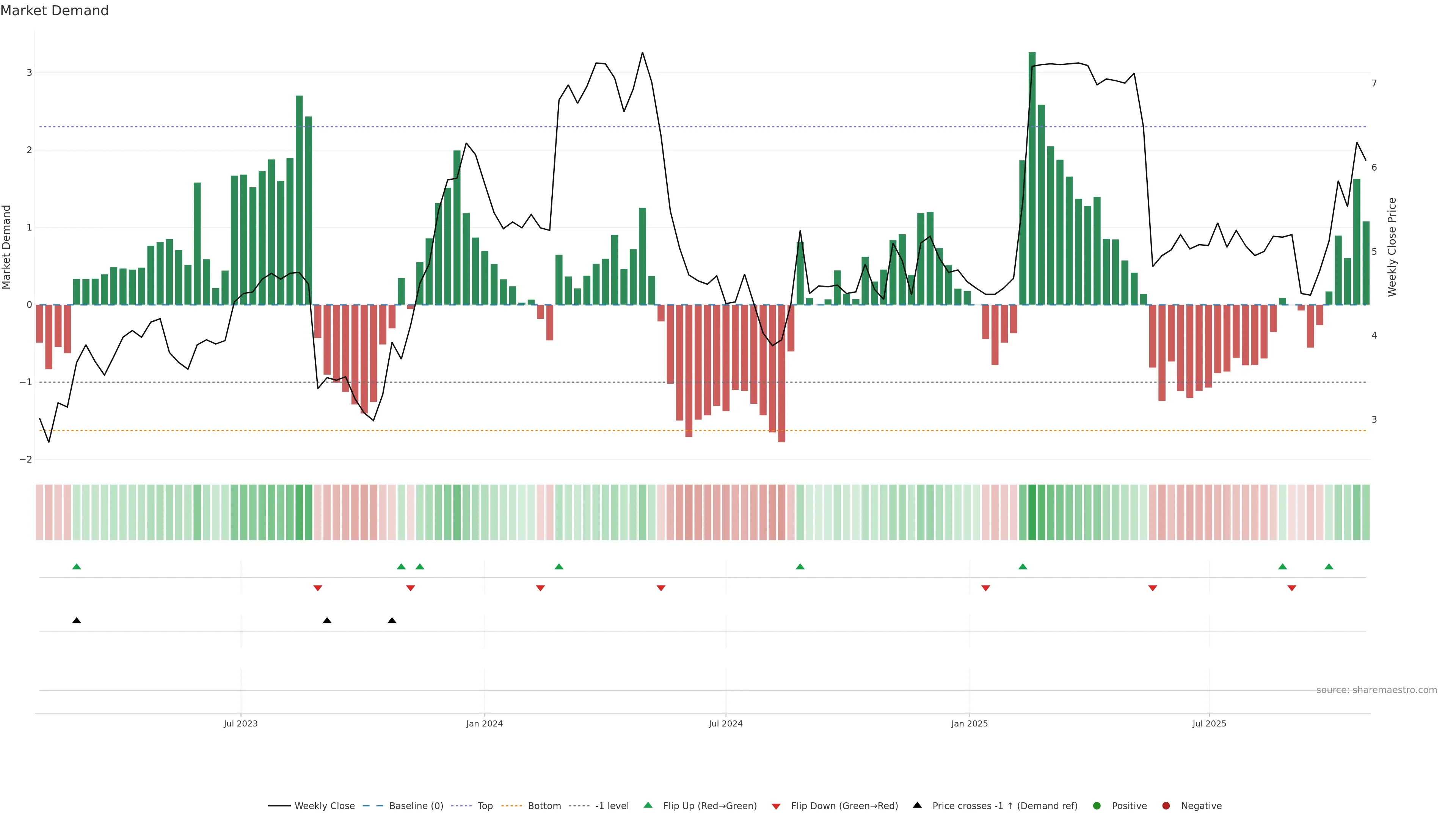The width and height of the screenshot is (1456, 819).
Task: Toggle the Top dotted line legend entry
Action: coord(485,806)
